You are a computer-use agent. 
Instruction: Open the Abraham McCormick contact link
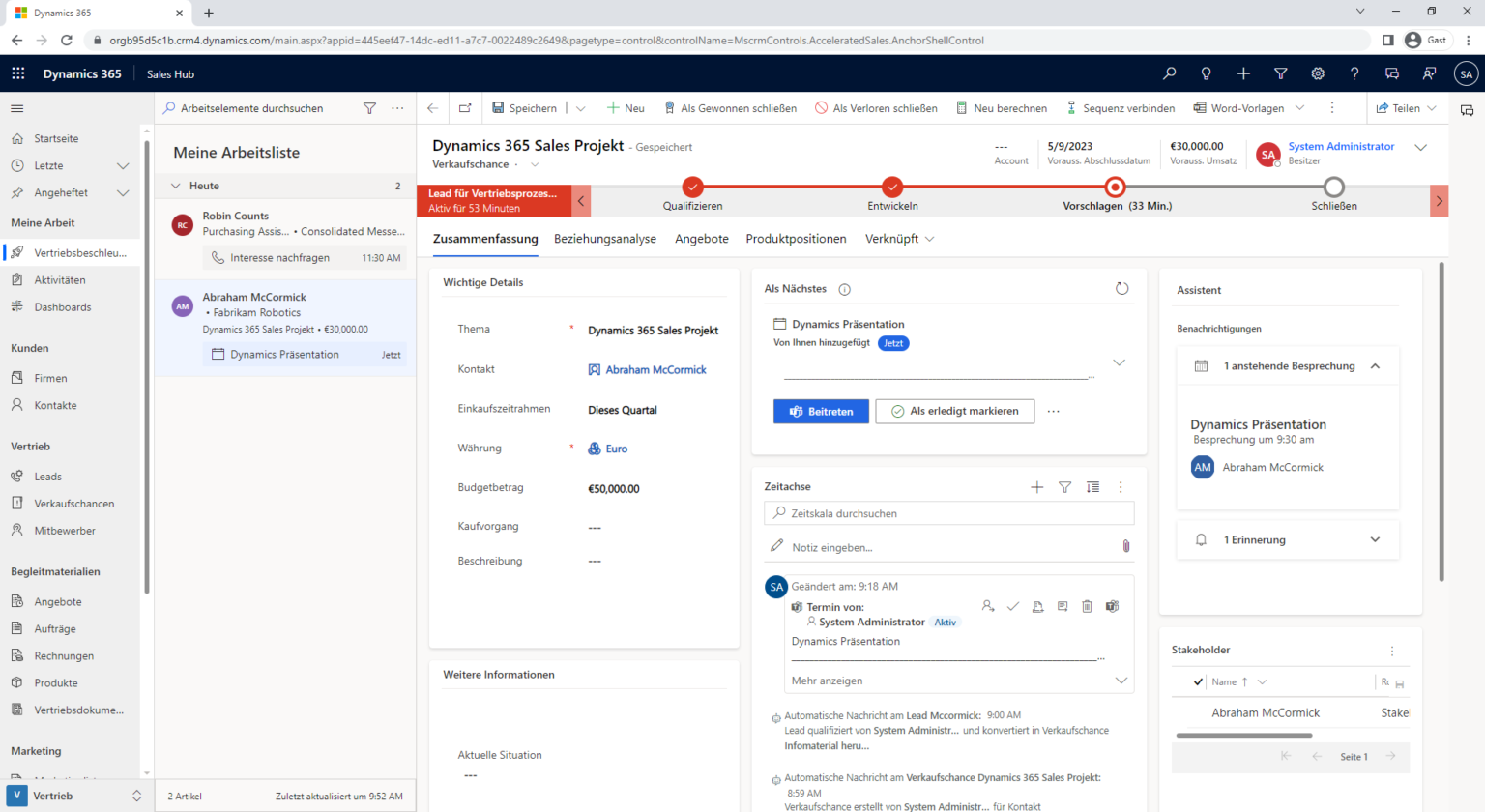[655, 369]
